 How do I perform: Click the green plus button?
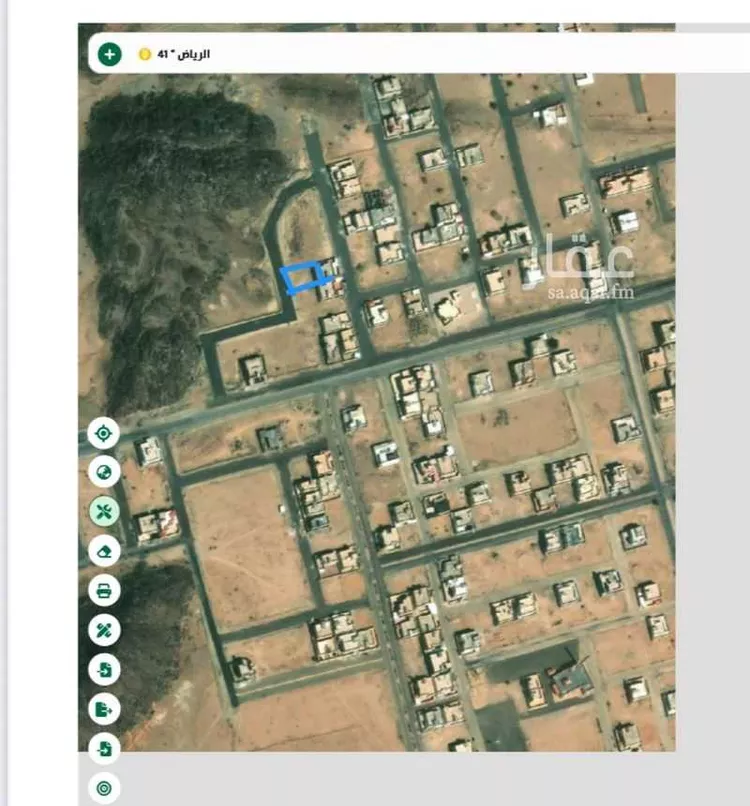coord(109,54)
